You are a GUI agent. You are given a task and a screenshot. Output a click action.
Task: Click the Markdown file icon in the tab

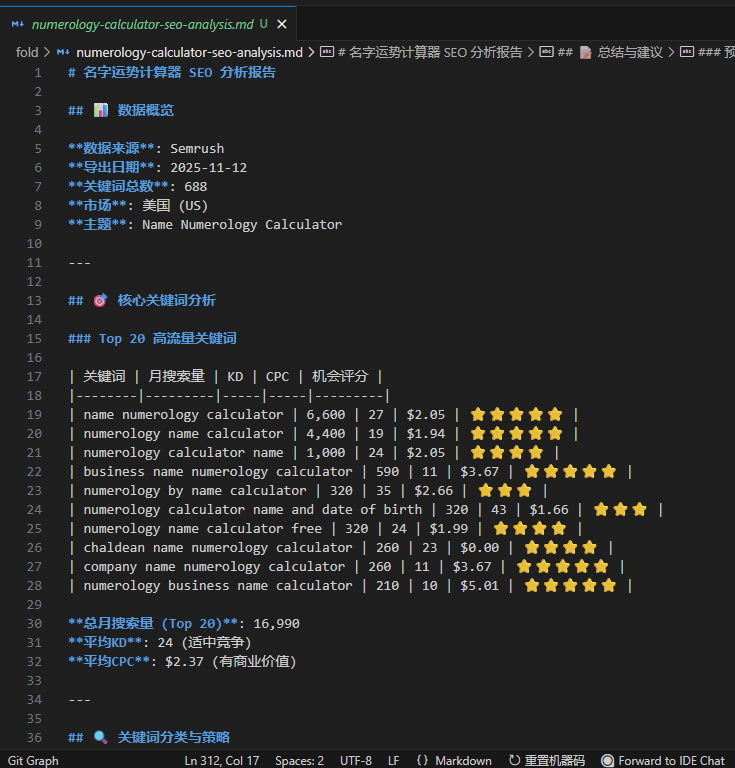(17, 24)
